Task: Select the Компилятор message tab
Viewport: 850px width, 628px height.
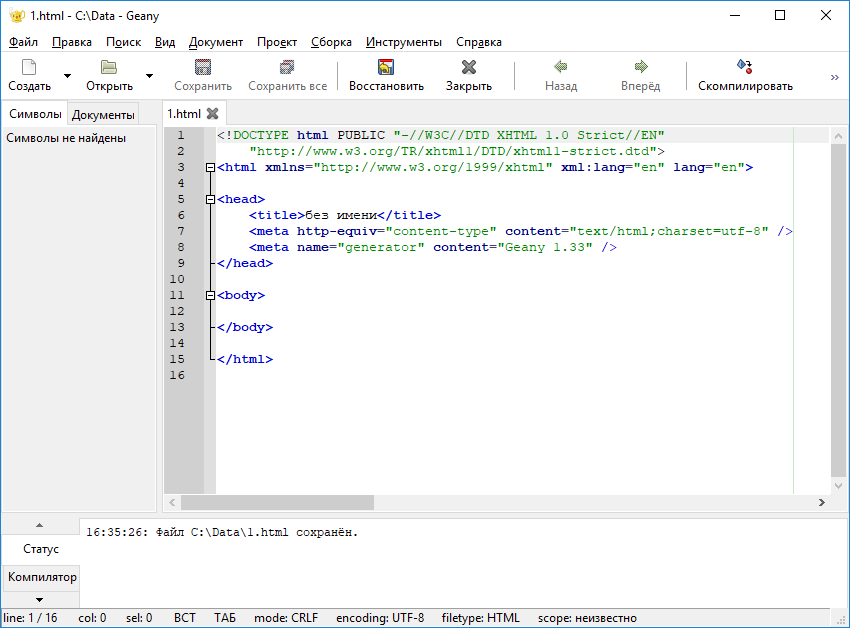Action: coord(42,577)
